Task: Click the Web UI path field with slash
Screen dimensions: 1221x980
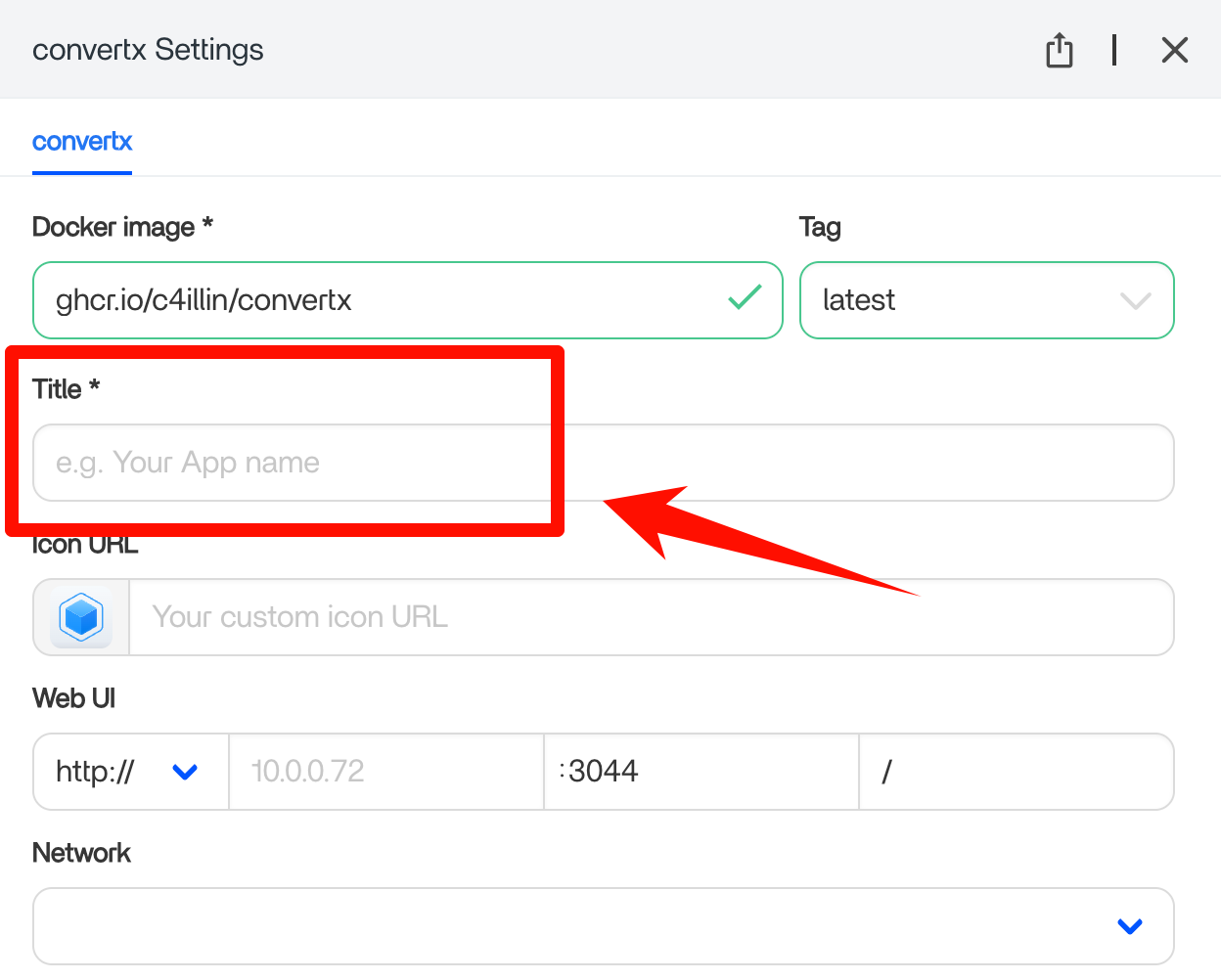Action: point(1016,772)
